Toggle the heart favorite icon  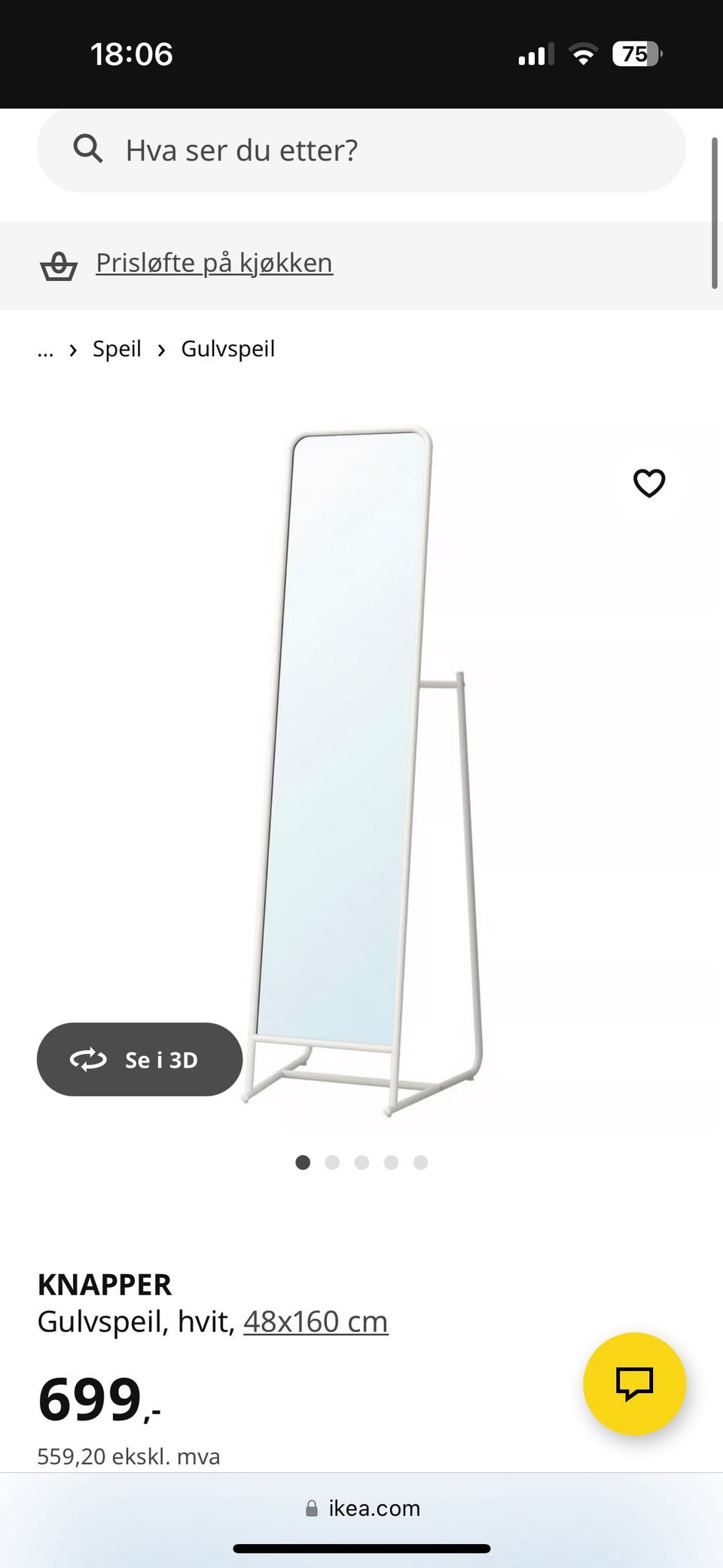[649, 483]
